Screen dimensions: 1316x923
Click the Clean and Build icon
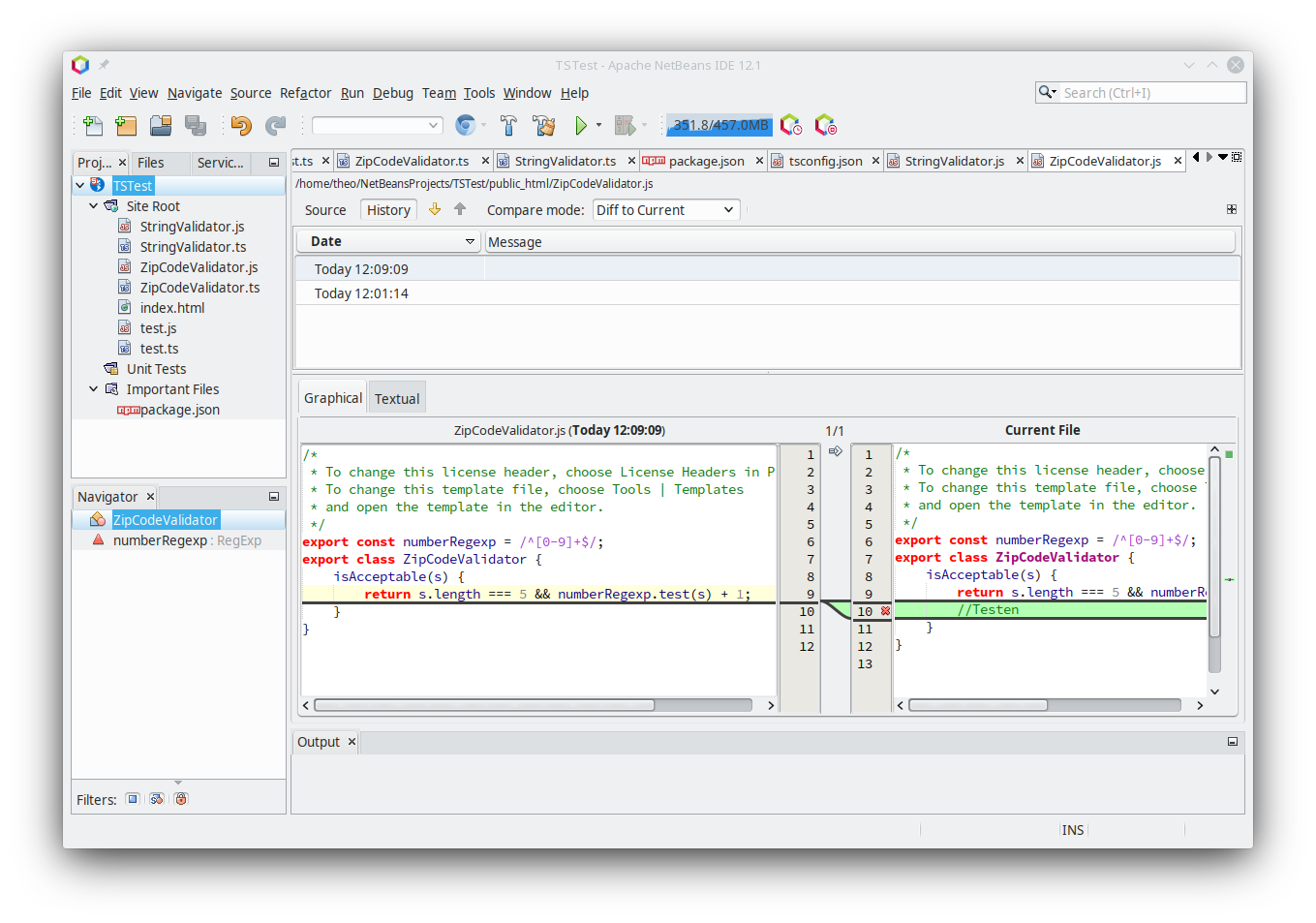click(x=544, y=125)
